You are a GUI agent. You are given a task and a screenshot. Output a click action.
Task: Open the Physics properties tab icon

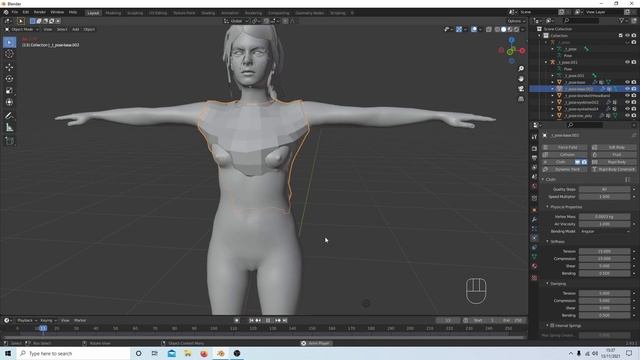click(534, 238)
